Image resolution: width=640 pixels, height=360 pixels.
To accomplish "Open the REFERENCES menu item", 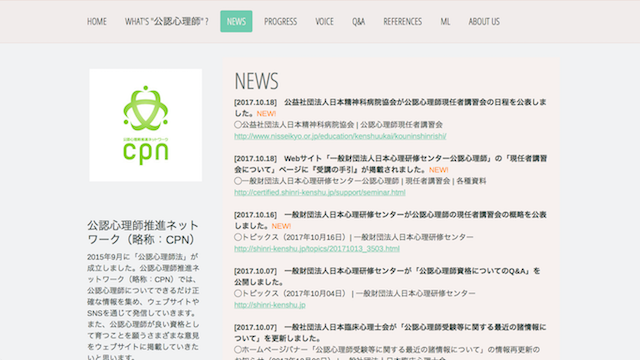I will point(402,21).
